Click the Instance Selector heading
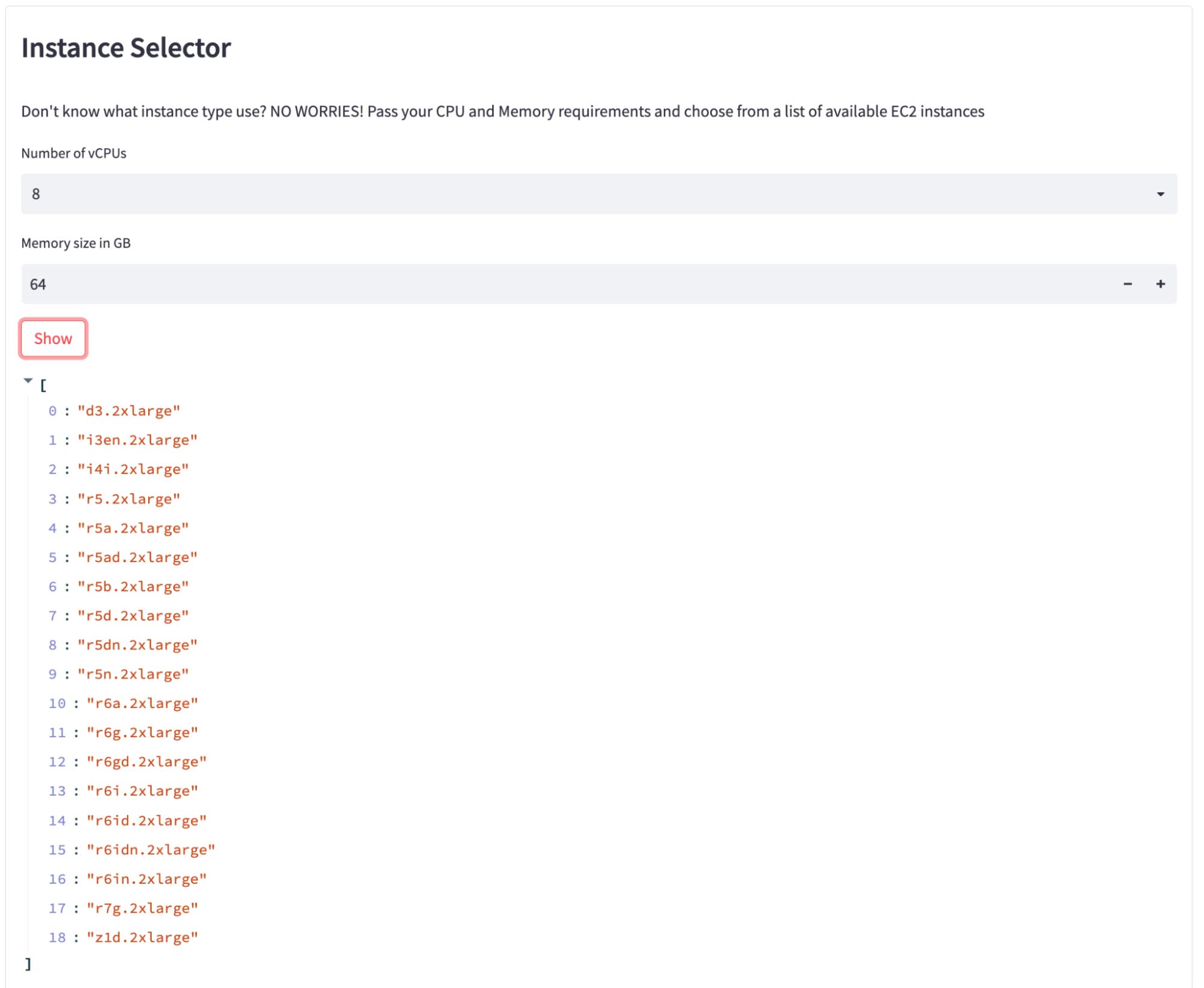 point(126,48)
